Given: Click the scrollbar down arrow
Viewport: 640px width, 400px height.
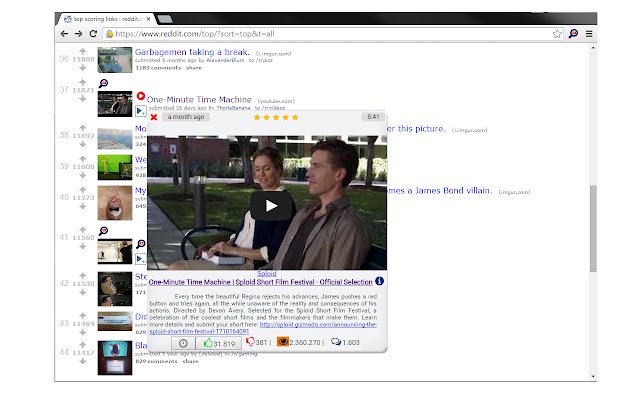Looking at the screenshot, I should (593, 377).
